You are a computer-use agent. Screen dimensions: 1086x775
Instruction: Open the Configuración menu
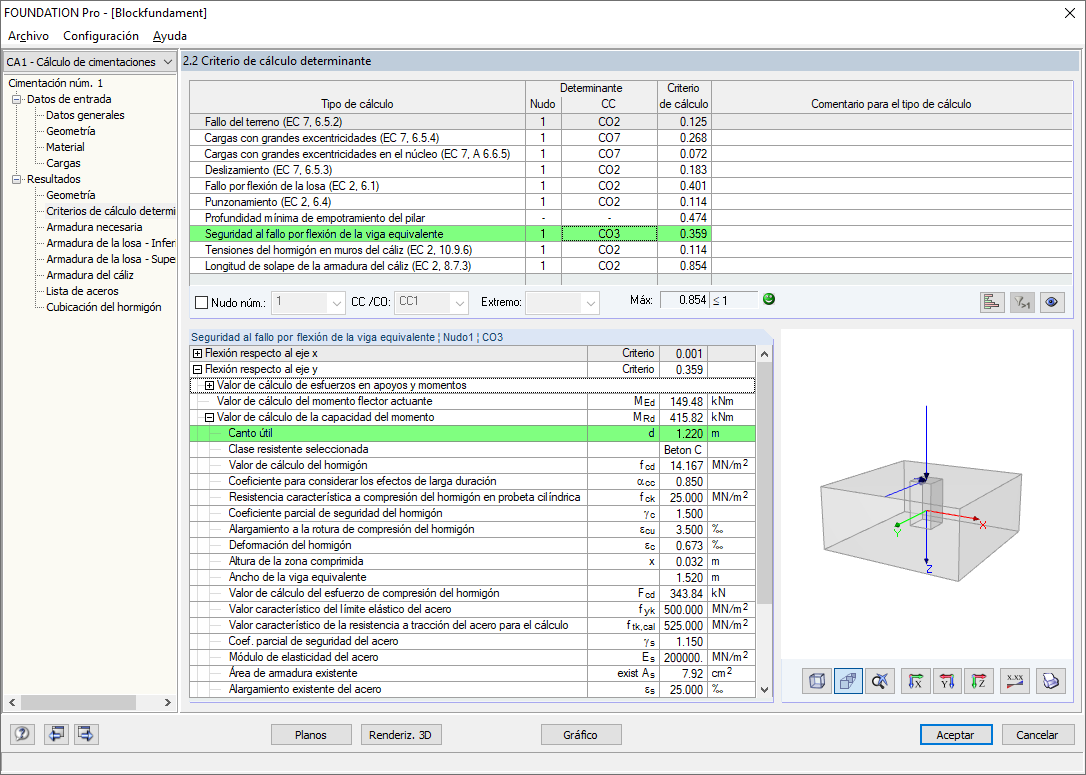(x=101, y=36)
